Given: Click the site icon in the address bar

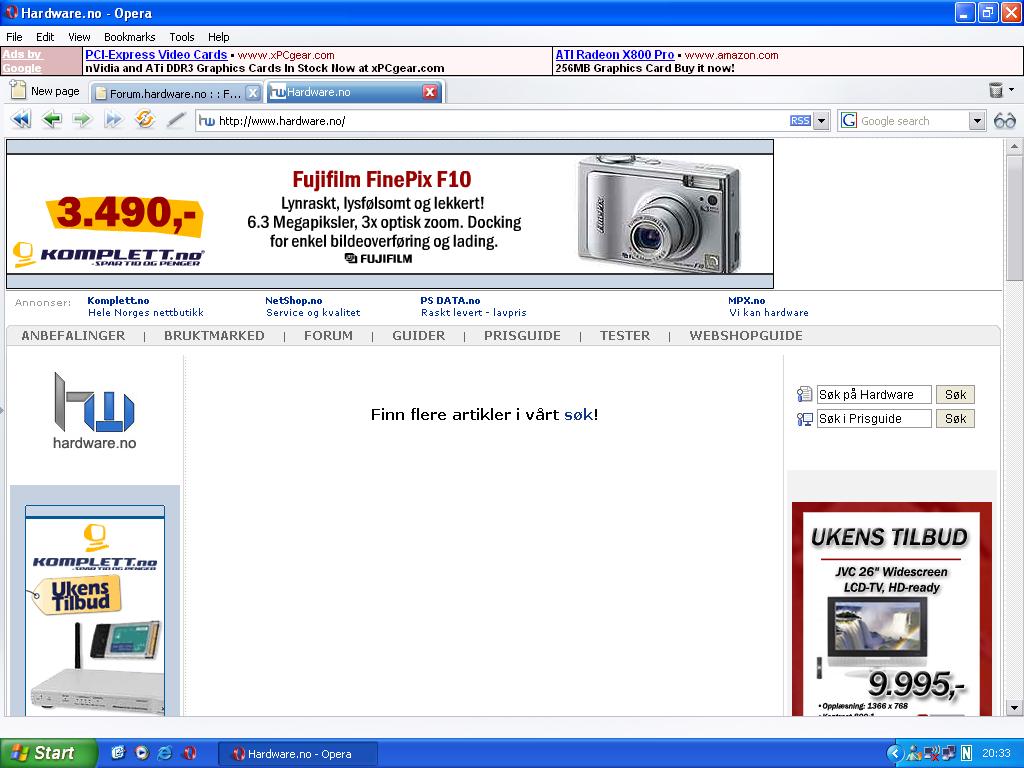Looking at the screenshot, I should (x=206, y=121).
